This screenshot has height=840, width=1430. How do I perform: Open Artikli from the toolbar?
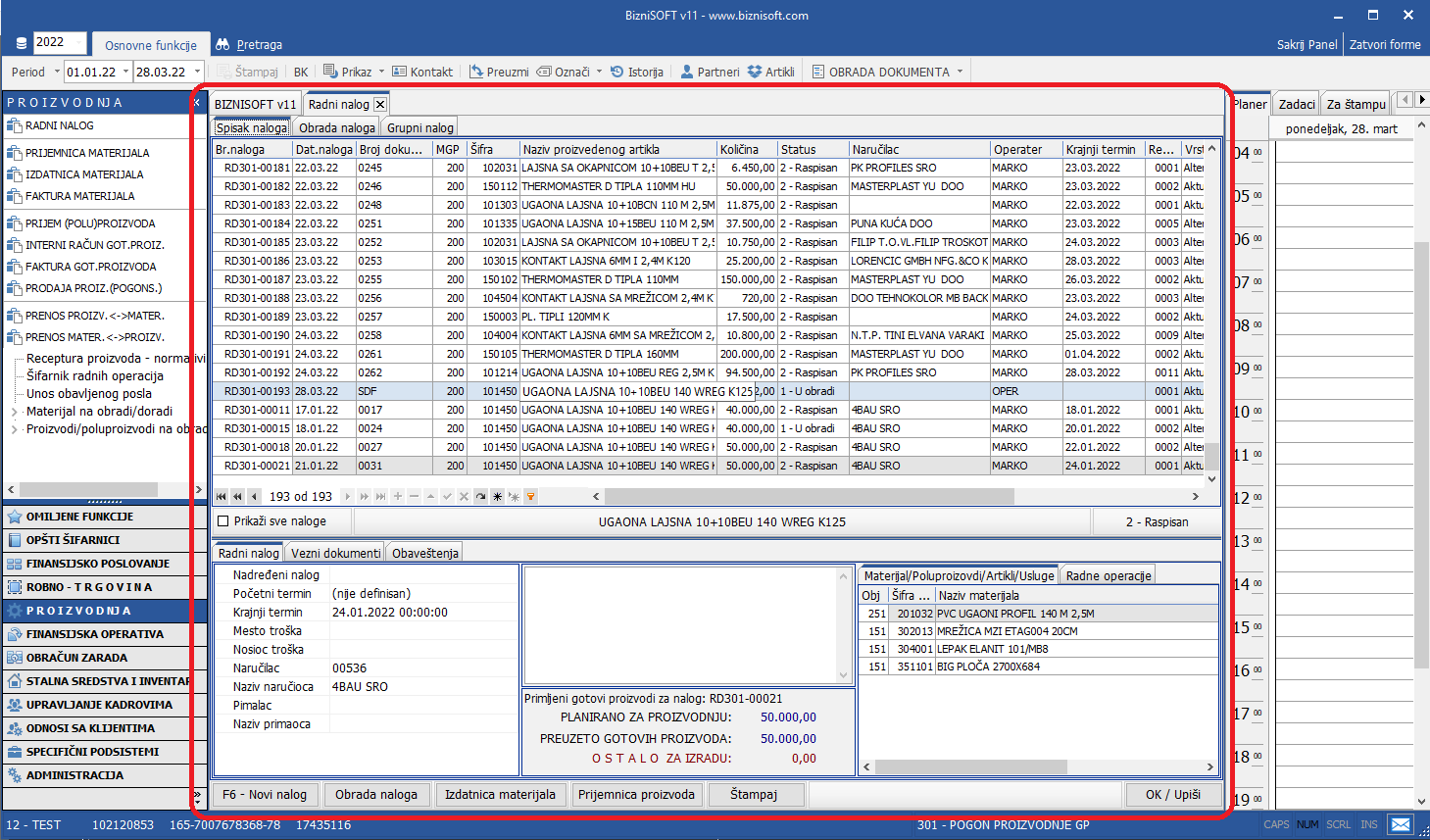tap(770, 72)
